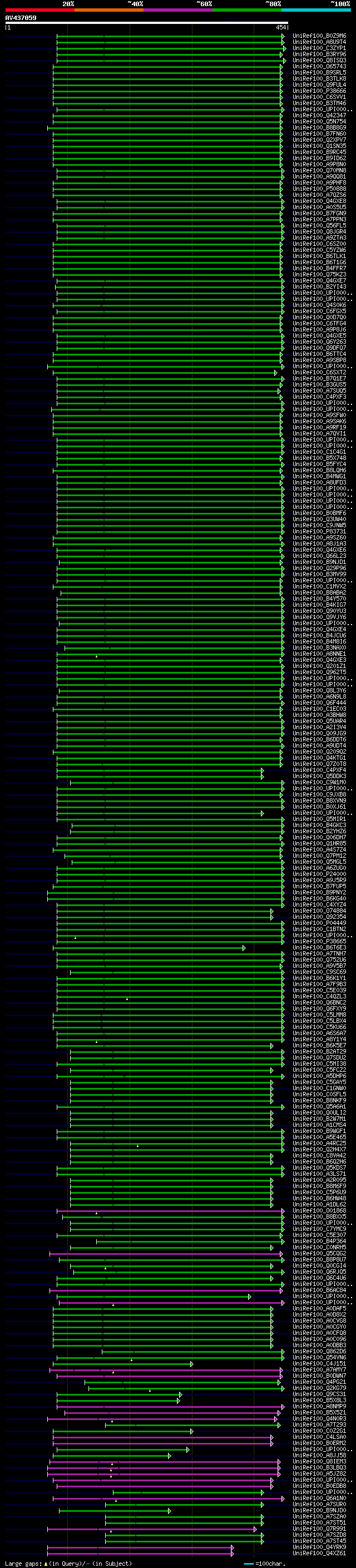Click the UniRef100_C4J151 label

click(319, 1363)
